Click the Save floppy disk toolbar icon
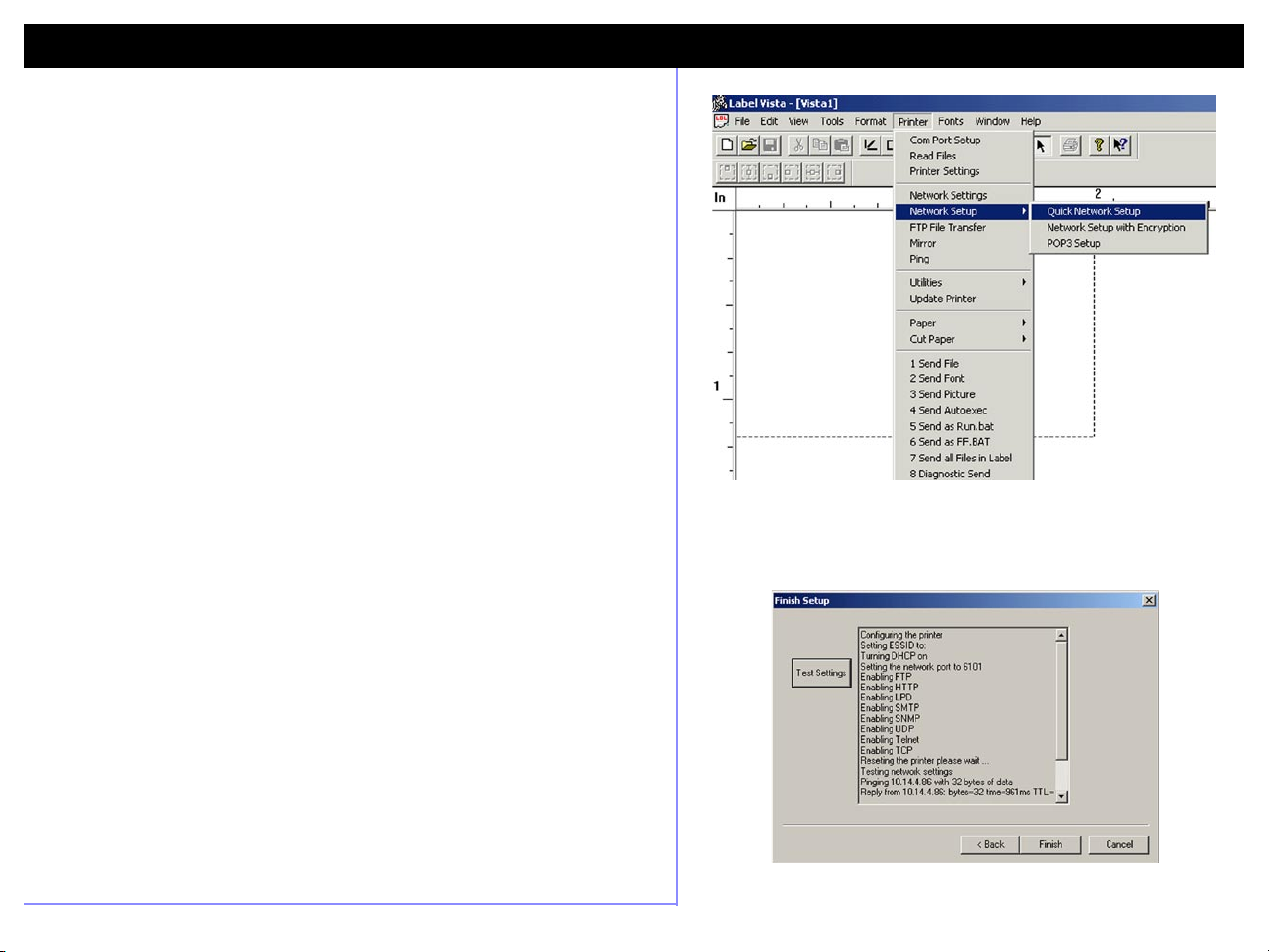The image size is (1269, 952). click(770, 145)
